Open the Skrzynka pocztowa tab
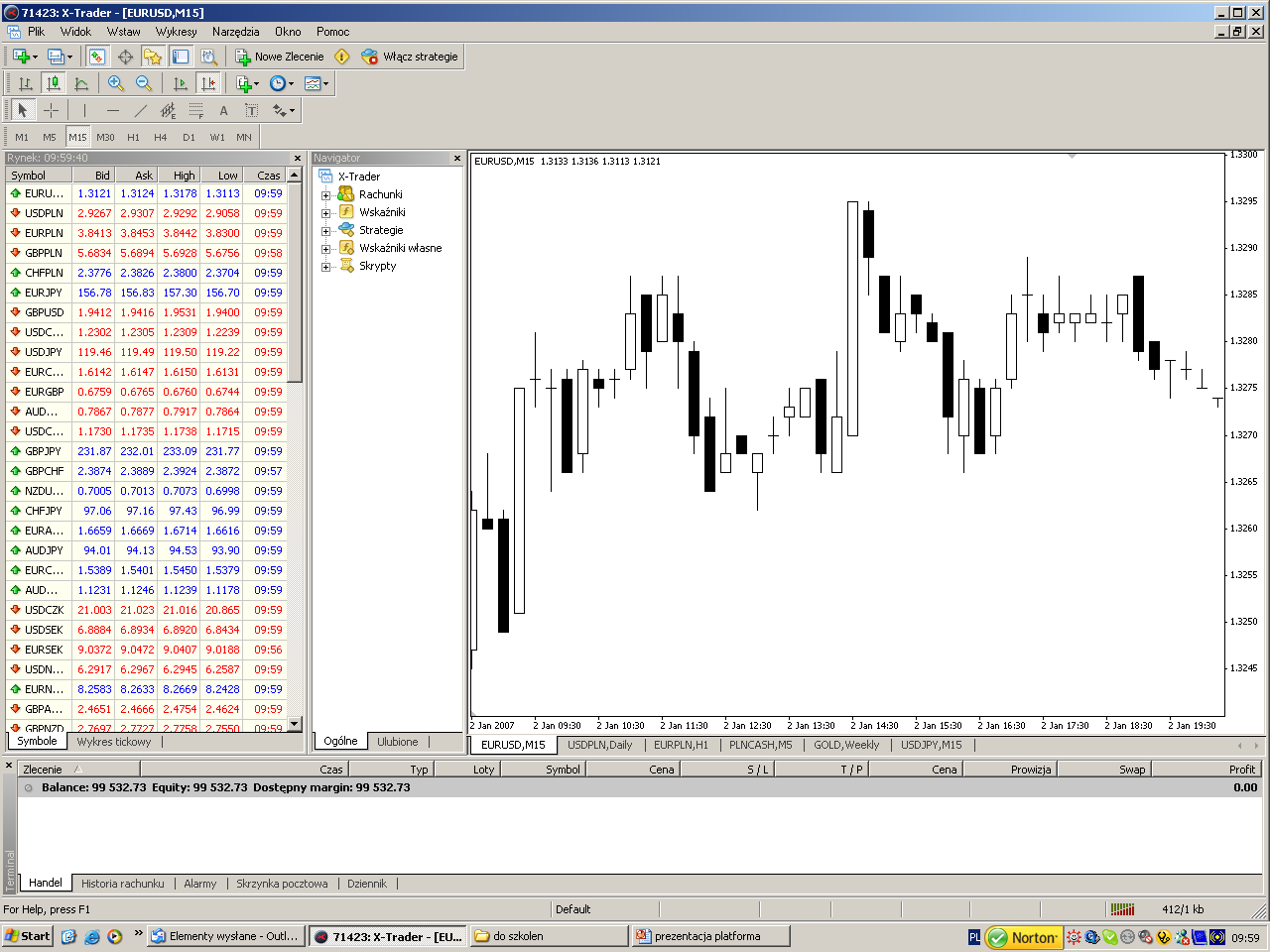The width and height of the screenshot is (1270, 952). click(x=282, y=884)
